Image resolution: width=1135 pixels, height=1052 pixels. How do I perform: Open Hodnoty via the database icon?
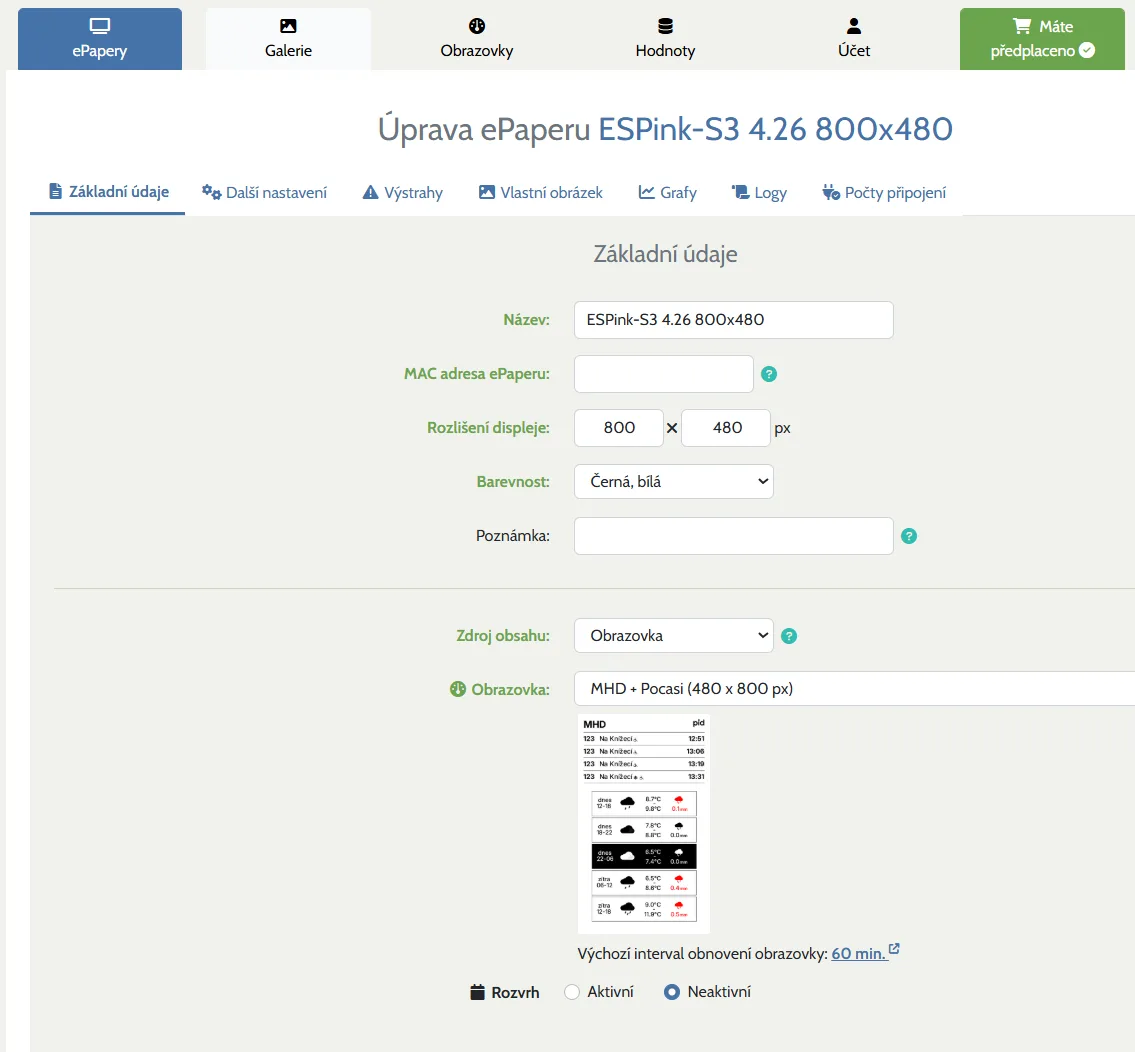click(665, 26)
